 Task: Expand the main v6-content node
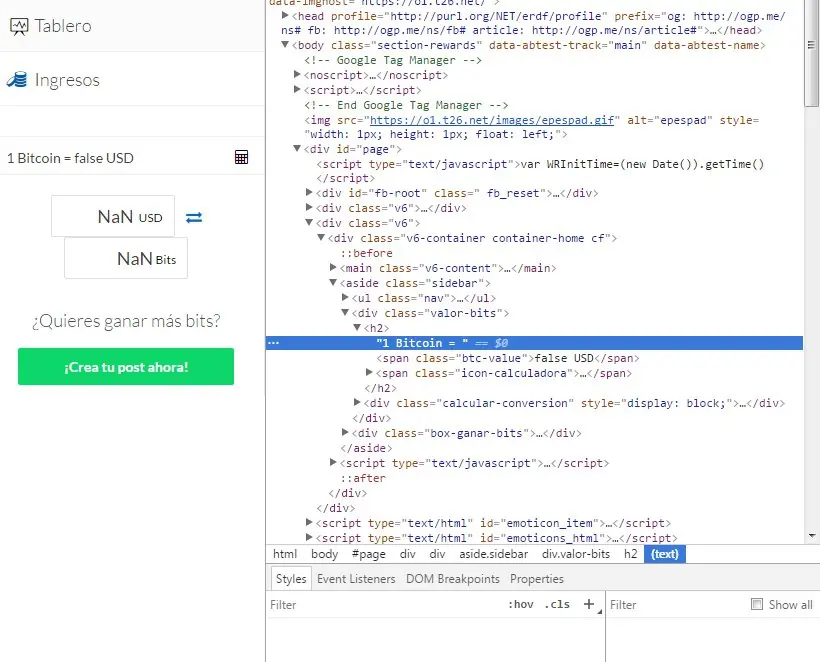(333, 268)
